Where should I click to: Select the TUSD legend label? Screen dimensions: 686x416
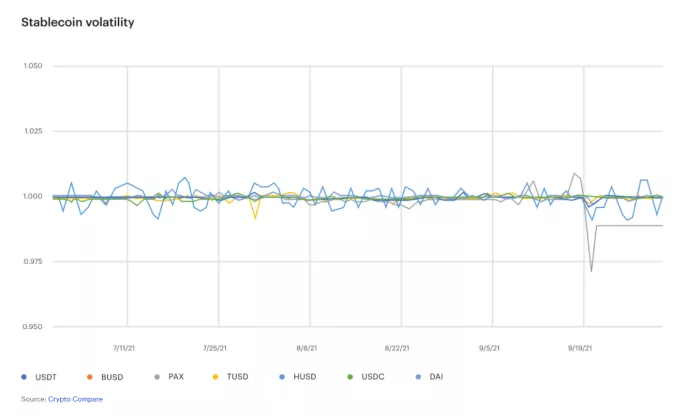[238, 377]
